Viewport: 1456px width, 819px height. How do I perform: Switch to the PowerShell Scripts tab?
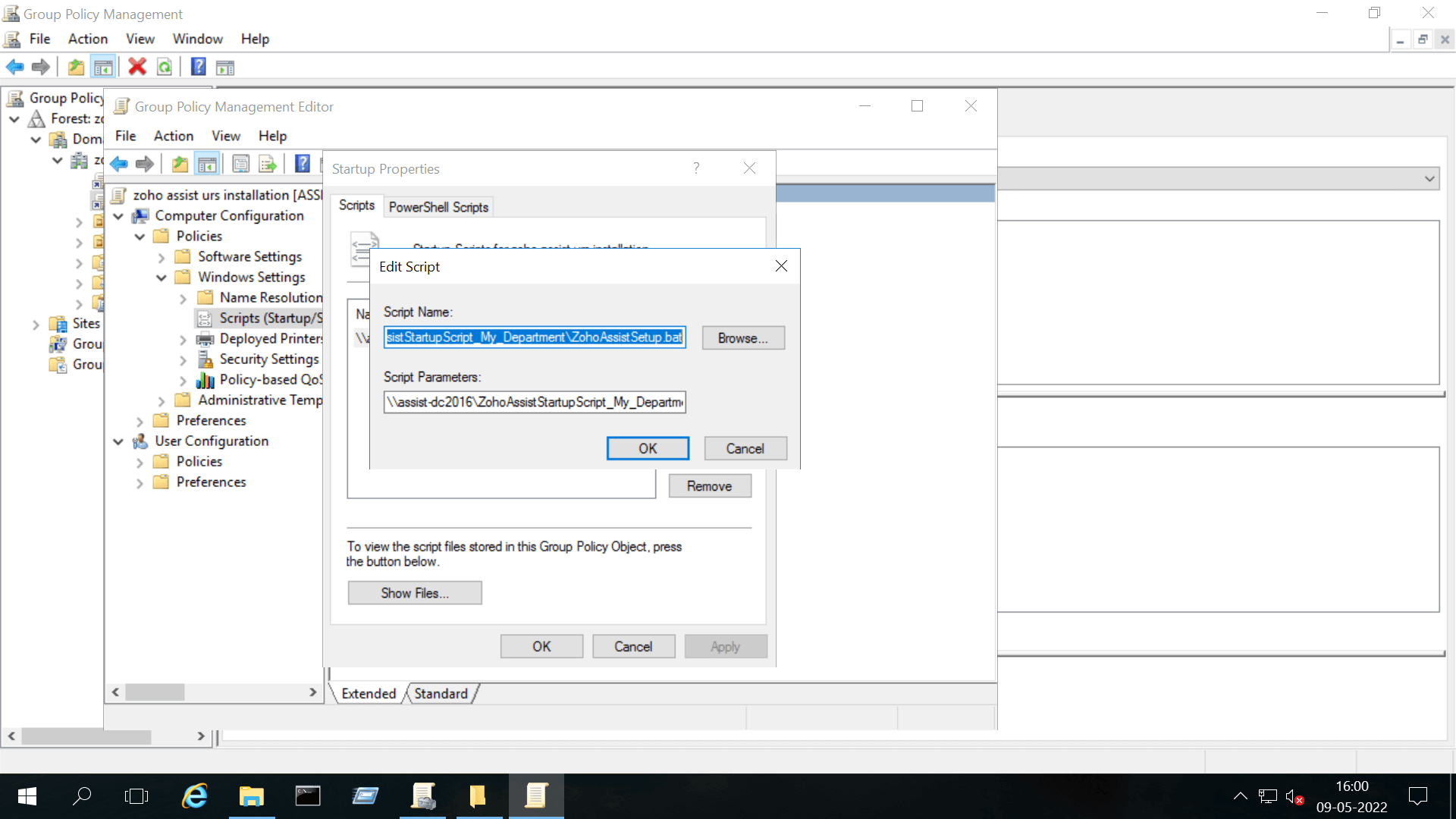pyautogui.click(x=438, y=206)
